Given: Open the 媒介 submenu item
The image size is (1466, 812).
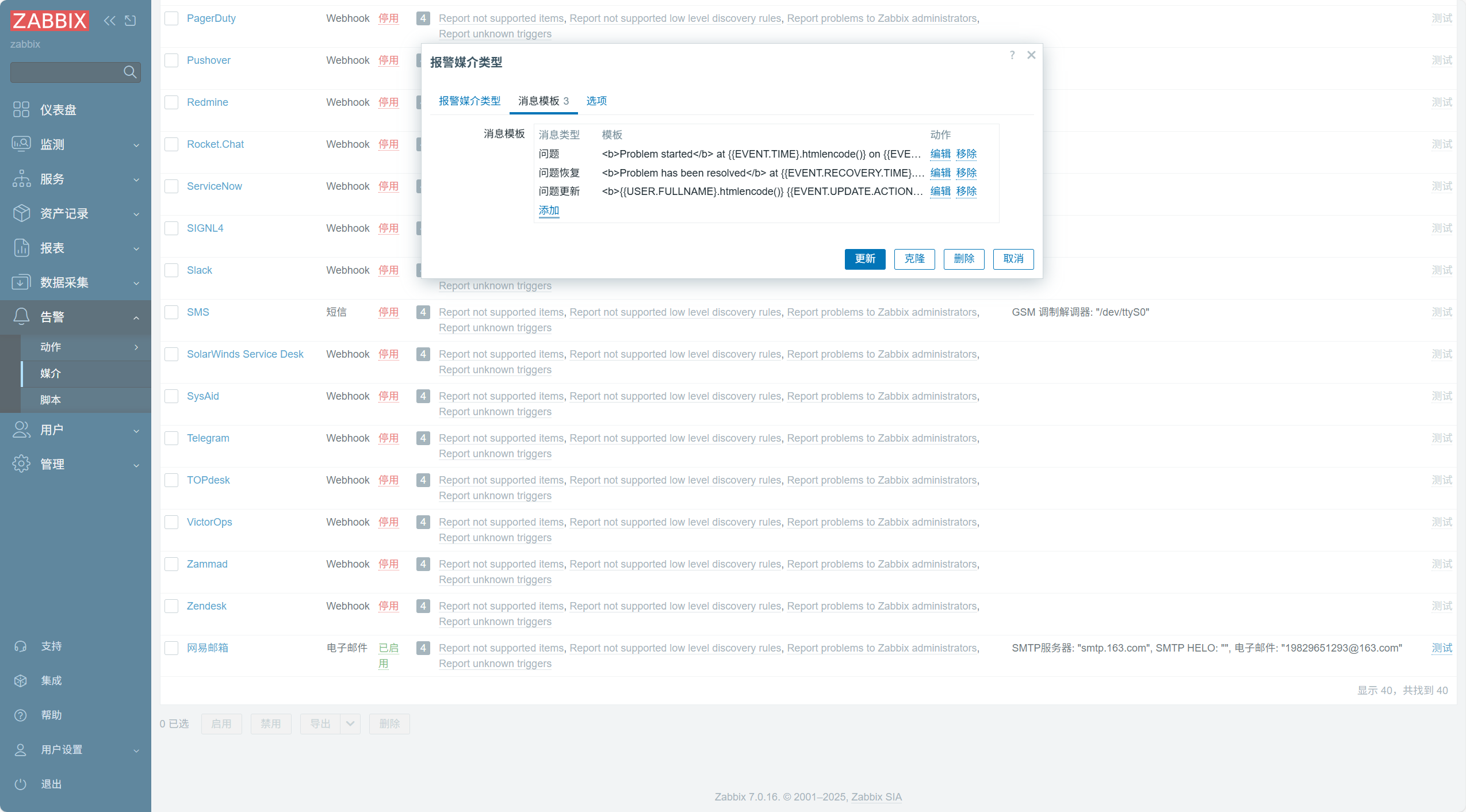Looking at the screenshot, I should [86, 374].
